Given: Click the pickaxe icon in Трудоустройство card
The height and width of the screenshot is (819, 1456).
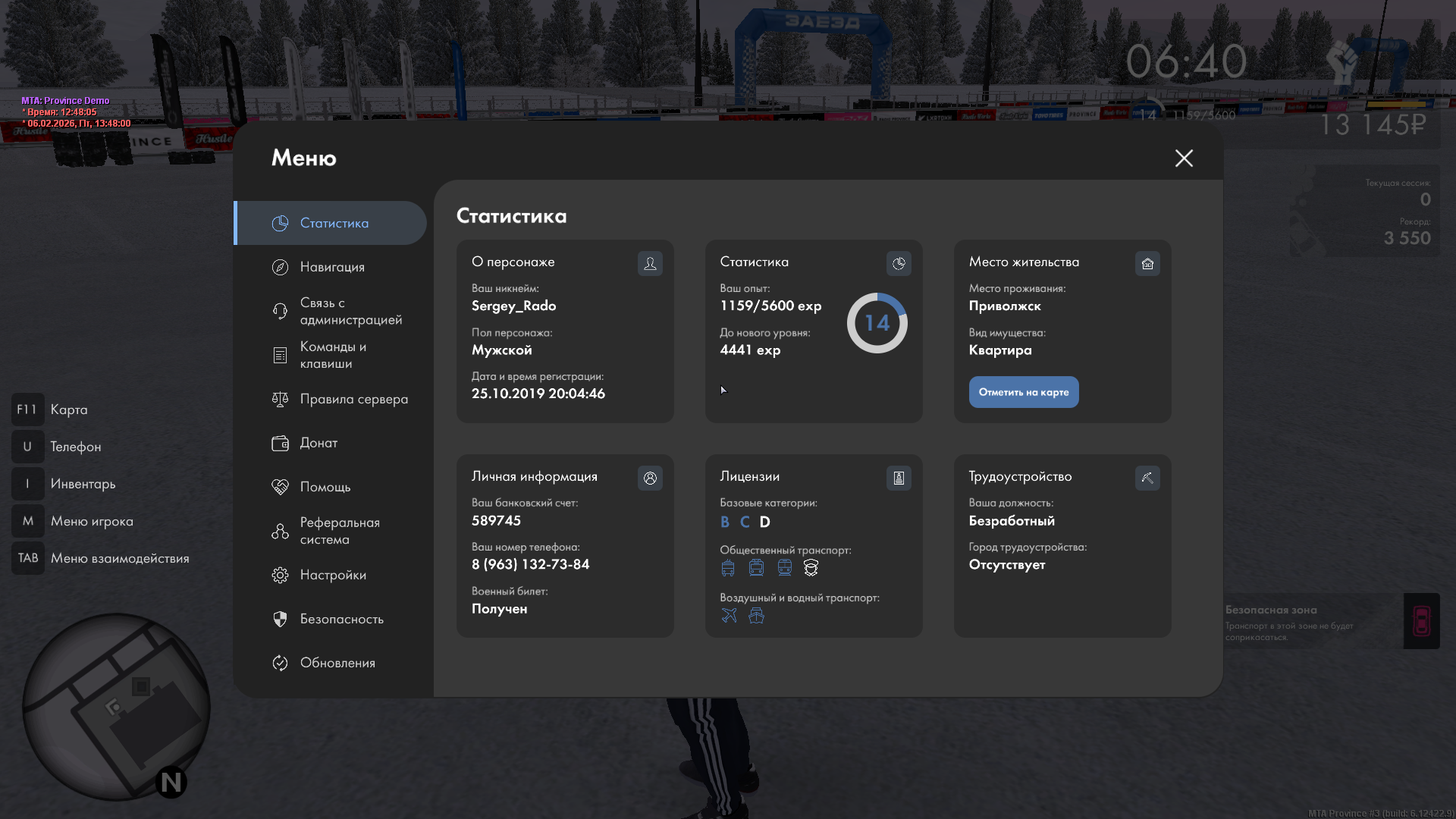Looking at the screenshot, I should 1147,478.
